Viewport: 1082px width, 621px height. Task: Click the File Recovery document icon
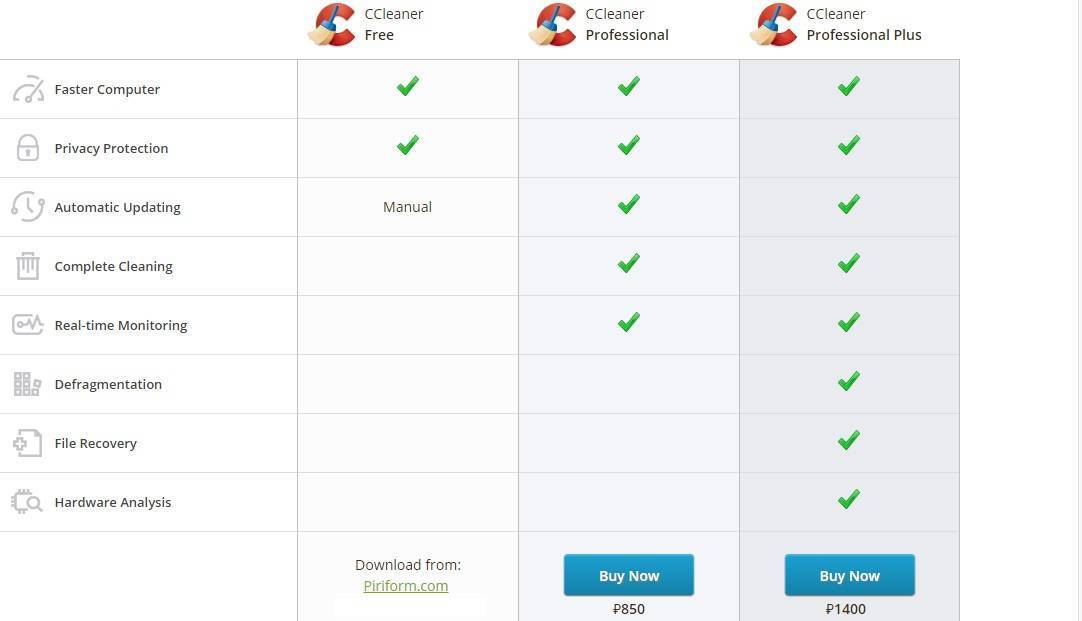[x=28, y=443]
